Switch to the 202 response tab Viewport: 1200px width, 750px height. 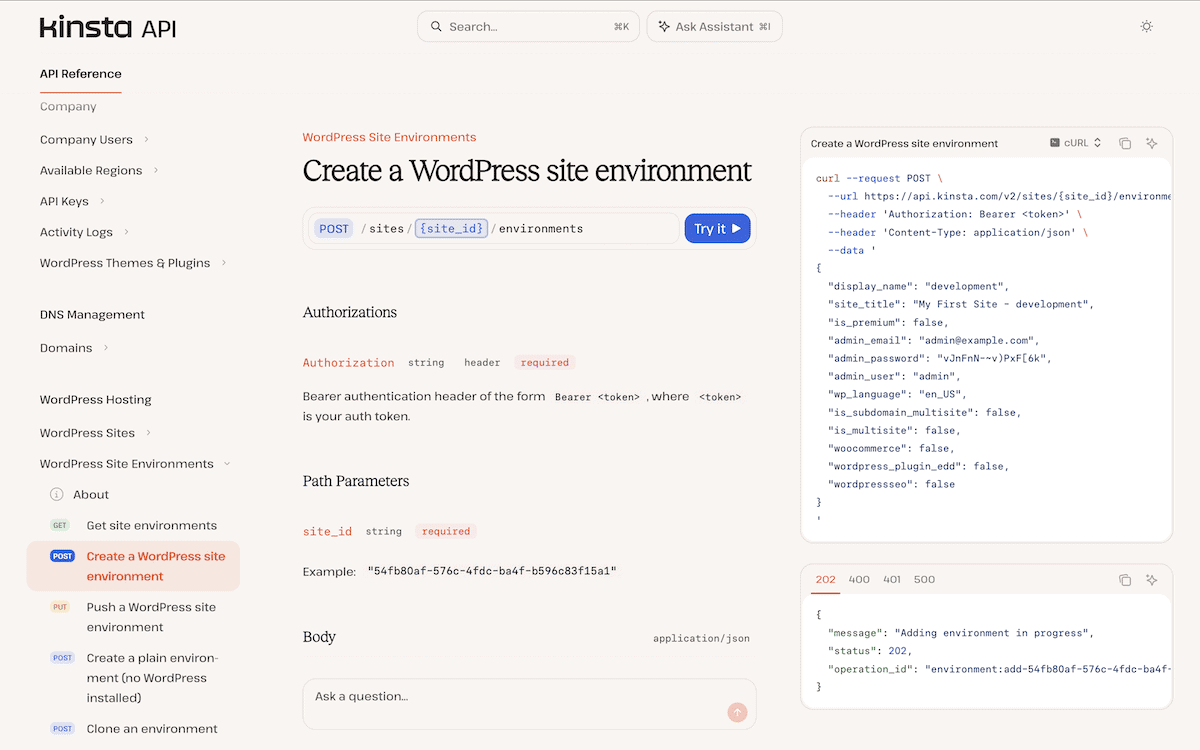pos(825,579)
